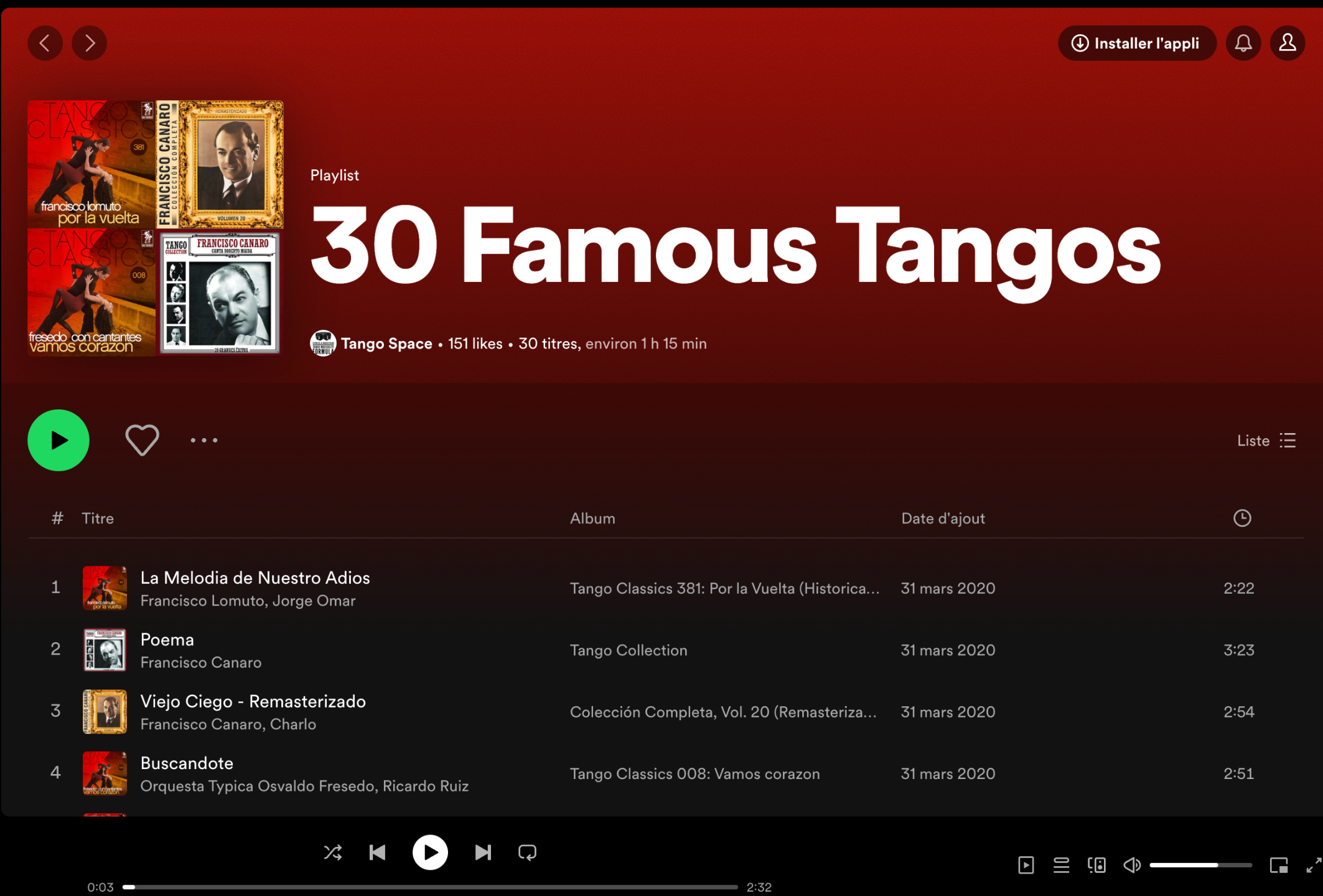Go back with the left arrow button
The height and width of the screenshot is (896, 1323).
[x=45, y=43]
